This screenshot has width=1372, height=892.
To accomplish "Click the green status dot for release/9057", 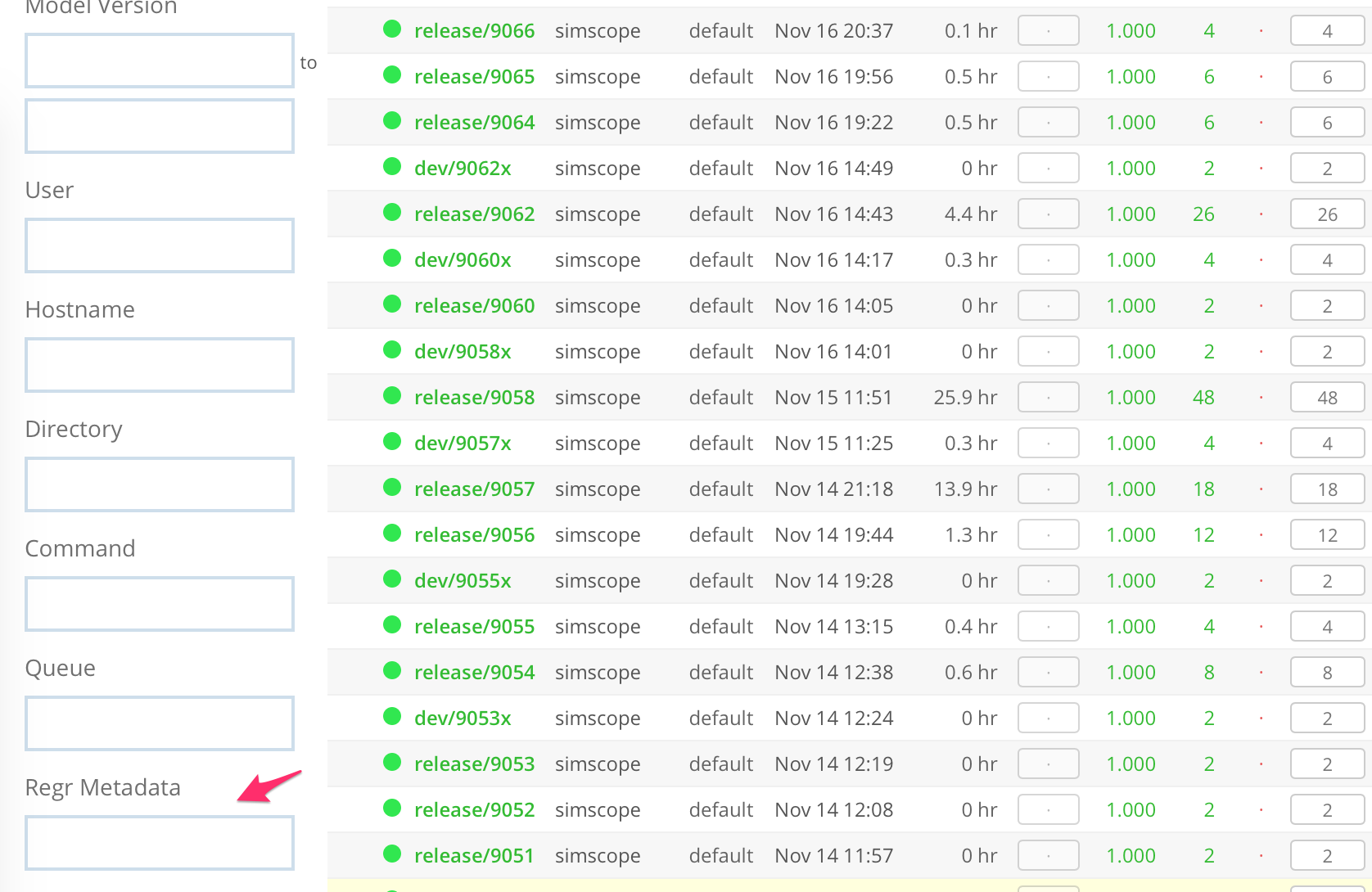I will 392,488.
